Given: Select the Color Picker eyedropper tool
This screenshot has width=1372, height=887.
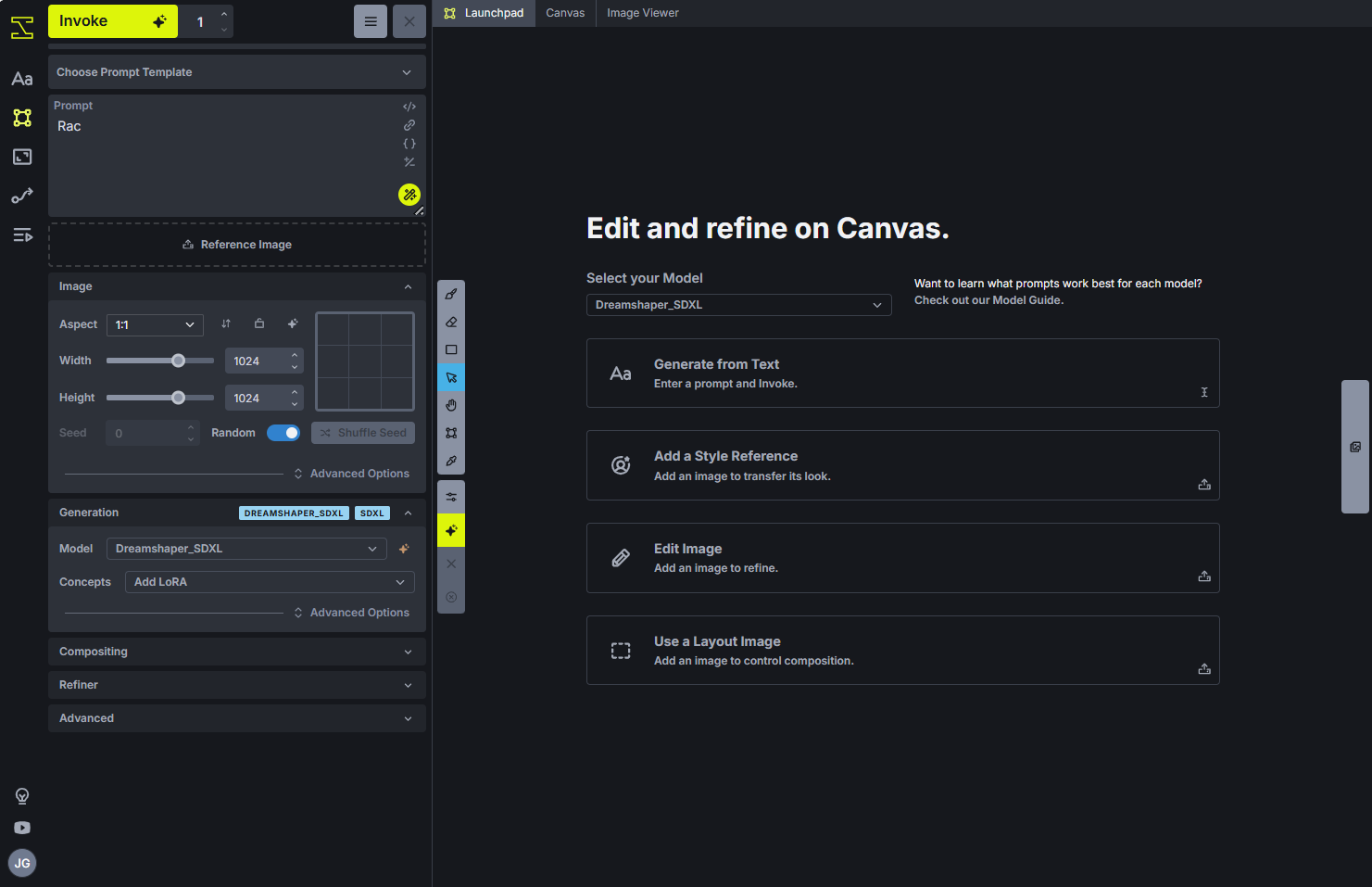Looking at the screenshot, I should [x=451, y=461].
